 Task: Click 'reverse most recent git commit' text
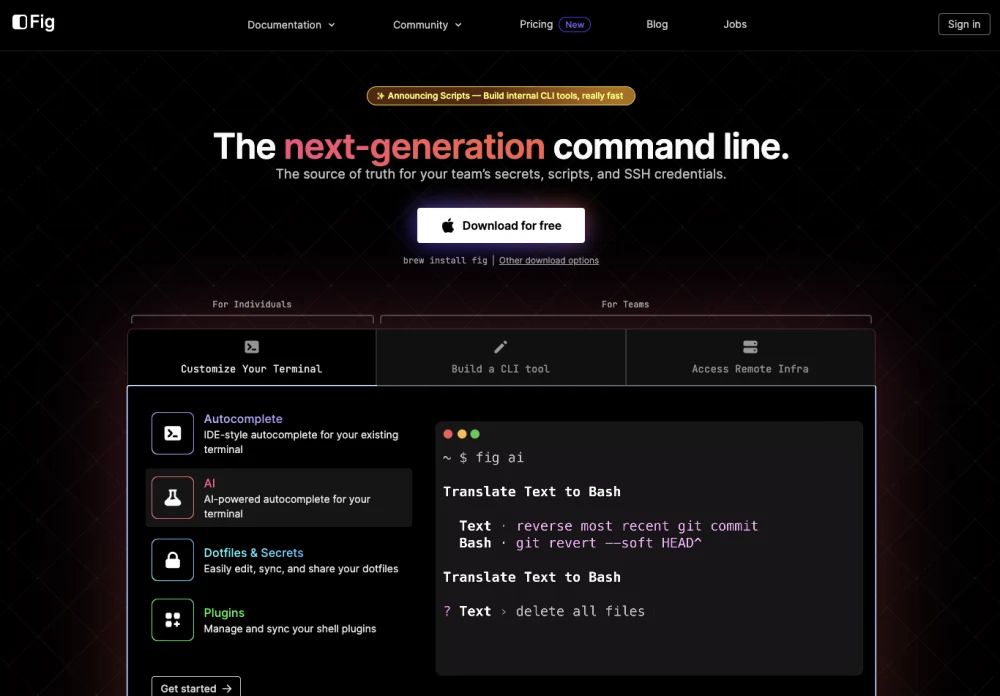click(637, 526)
